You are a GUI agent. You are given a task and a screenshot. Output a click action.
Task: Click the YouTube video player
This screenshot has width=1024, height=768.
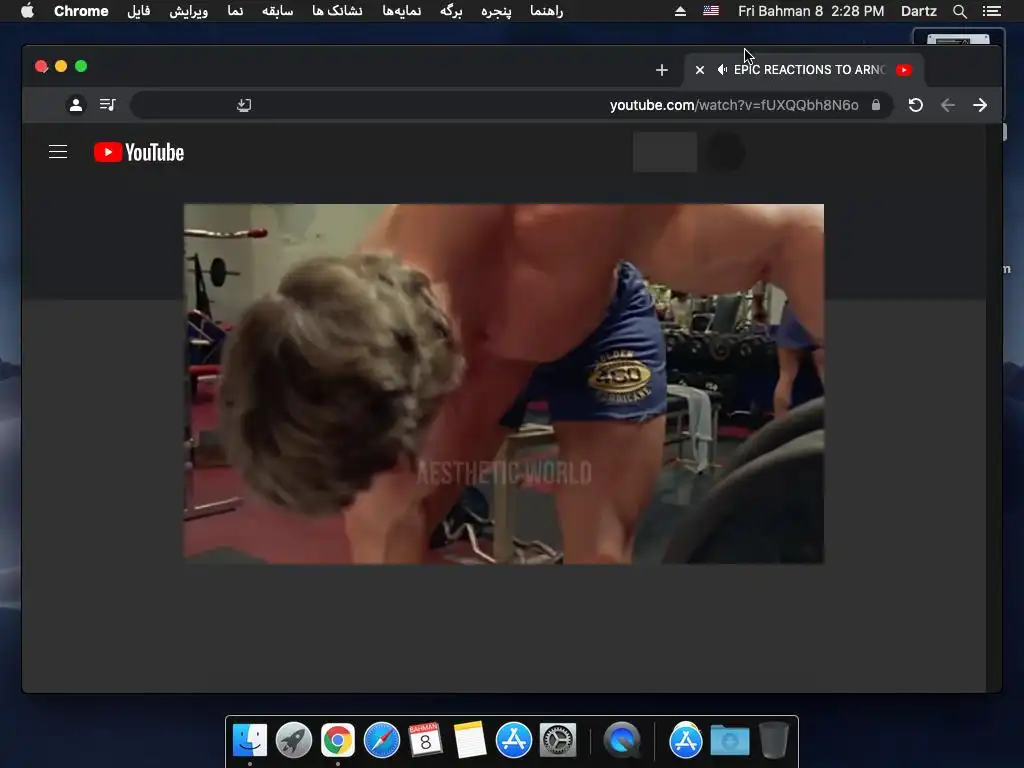504,384
